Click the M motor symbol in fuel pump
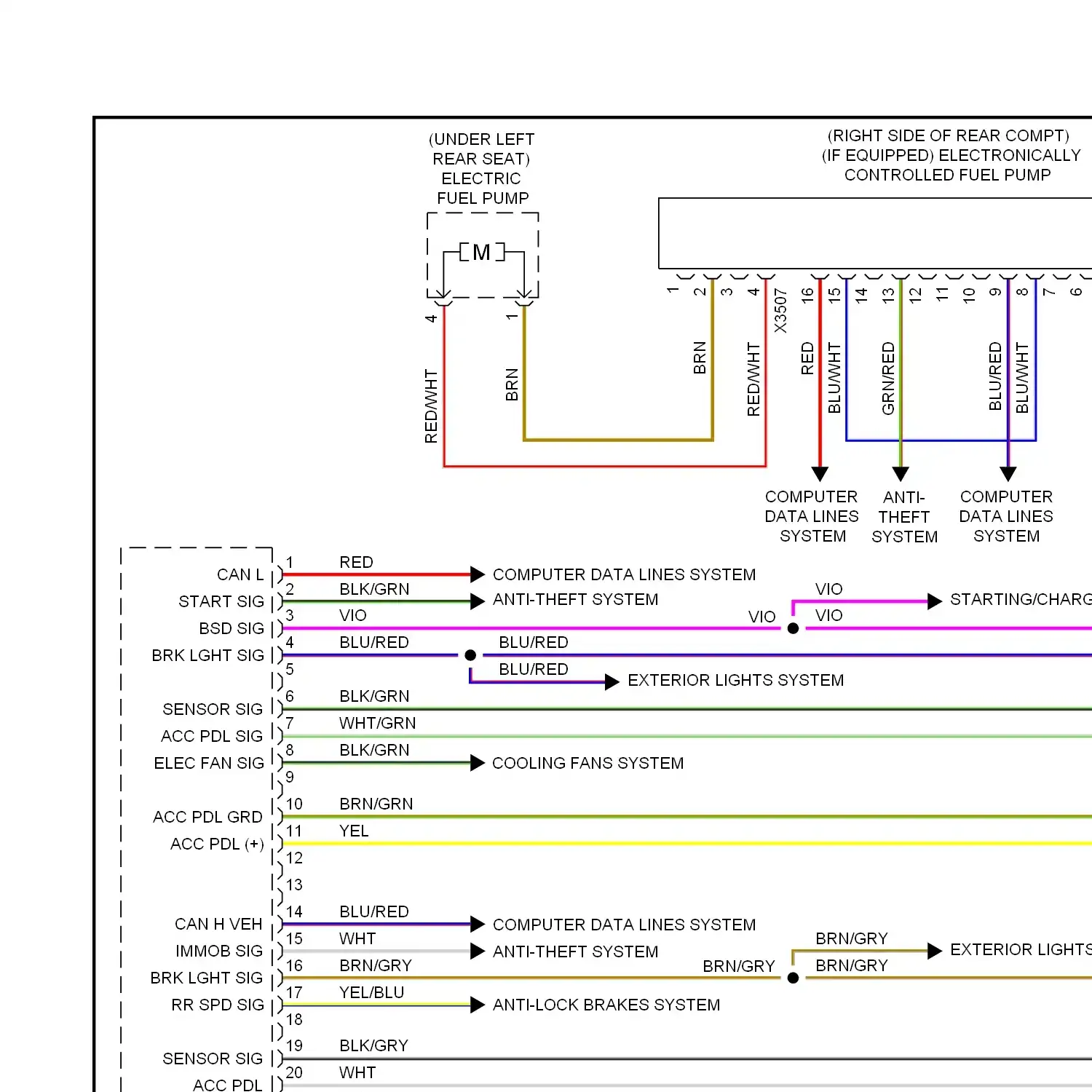Screen dimensions: 1092x1092 [x=482, y=253]
